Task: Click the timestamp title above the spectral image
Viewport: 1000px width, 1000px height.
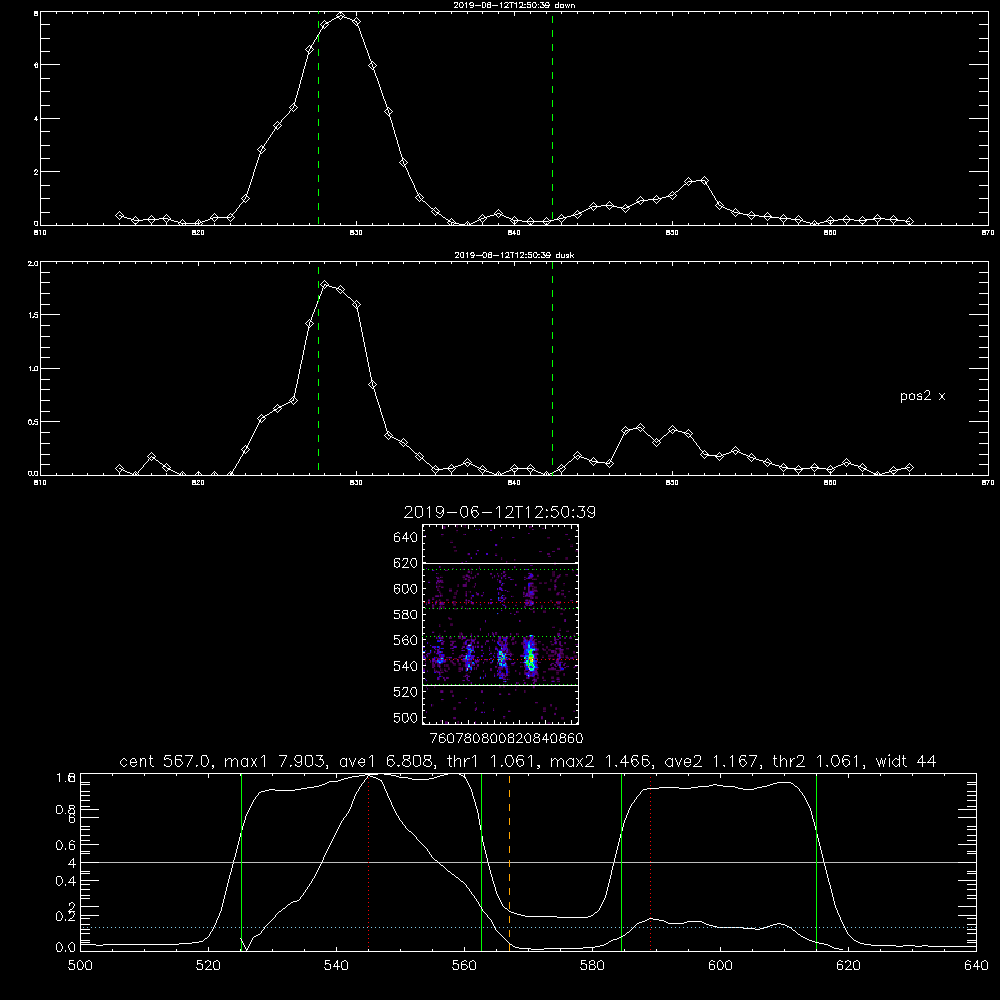Action: point(500,512)
